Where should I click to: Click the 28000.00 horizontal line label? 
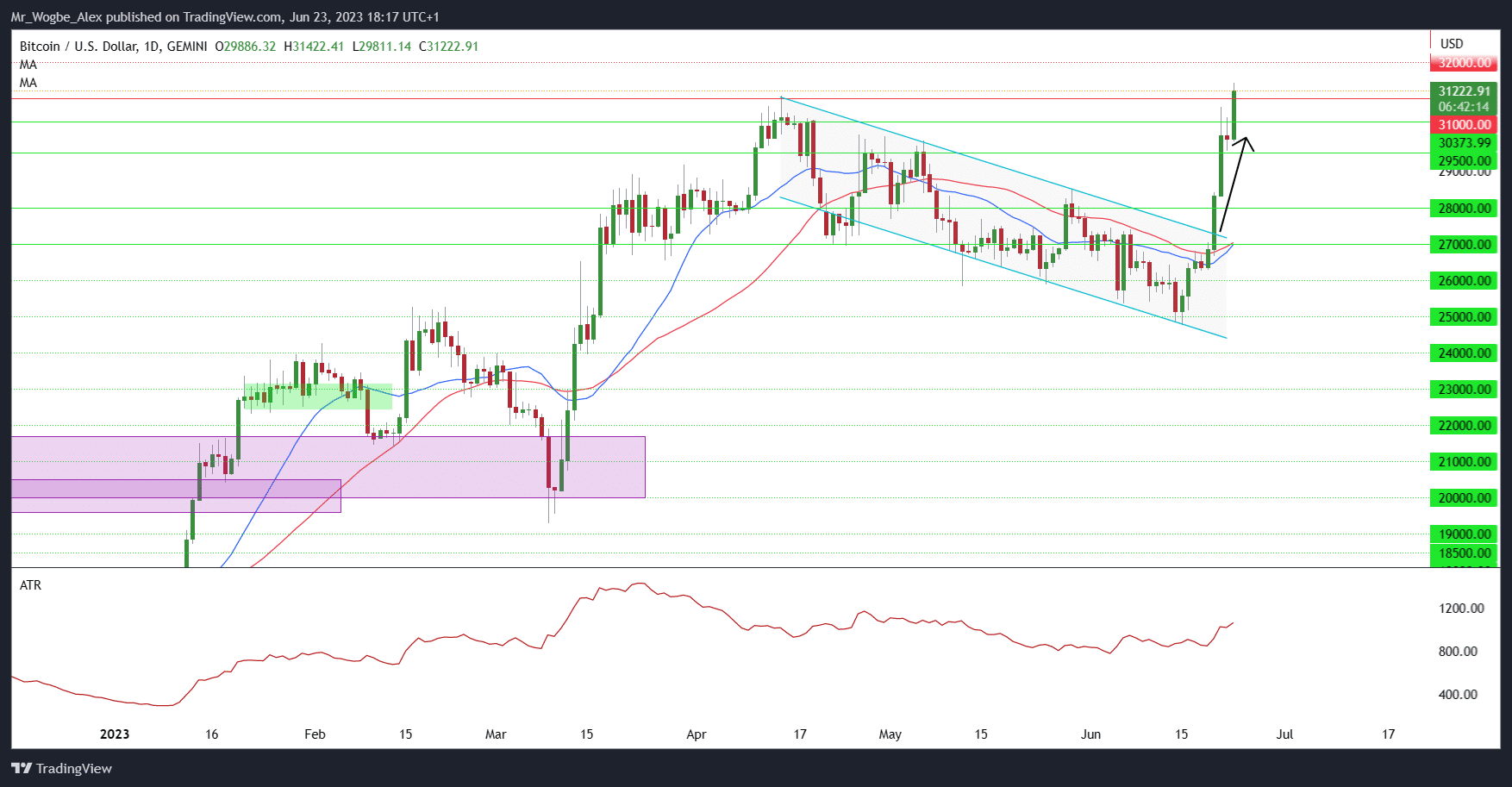(1465, 209)
